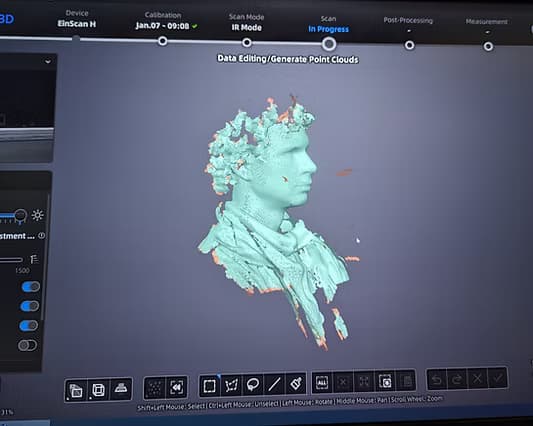The height and width of the screenshot is (426, 533).
Task: Click the dotted point cloud display icon
Action: pos(155,387)
